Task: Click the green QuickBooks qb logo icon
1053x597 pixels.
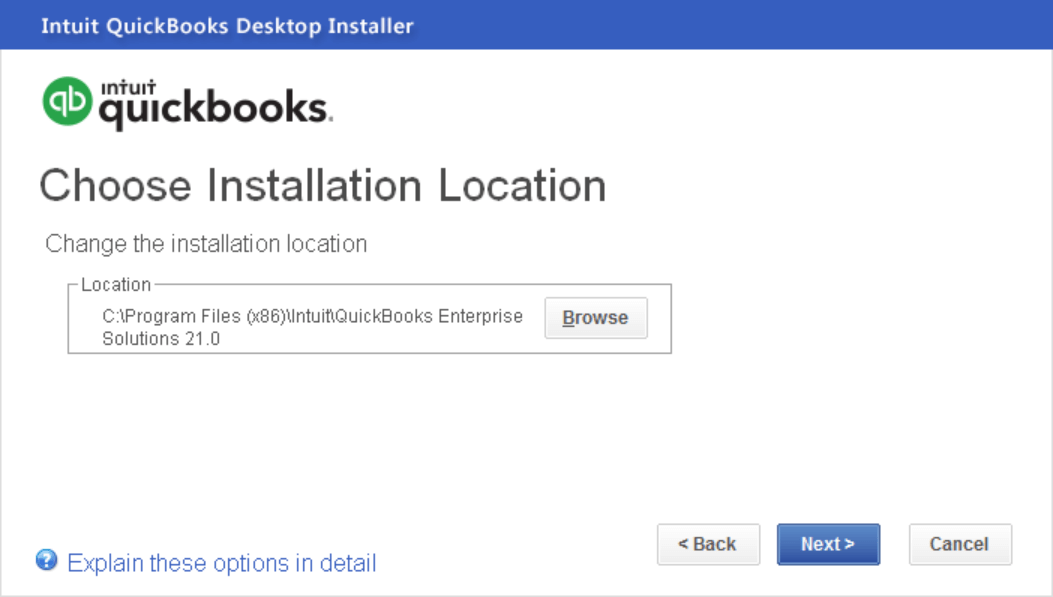Action: point(67,102)
